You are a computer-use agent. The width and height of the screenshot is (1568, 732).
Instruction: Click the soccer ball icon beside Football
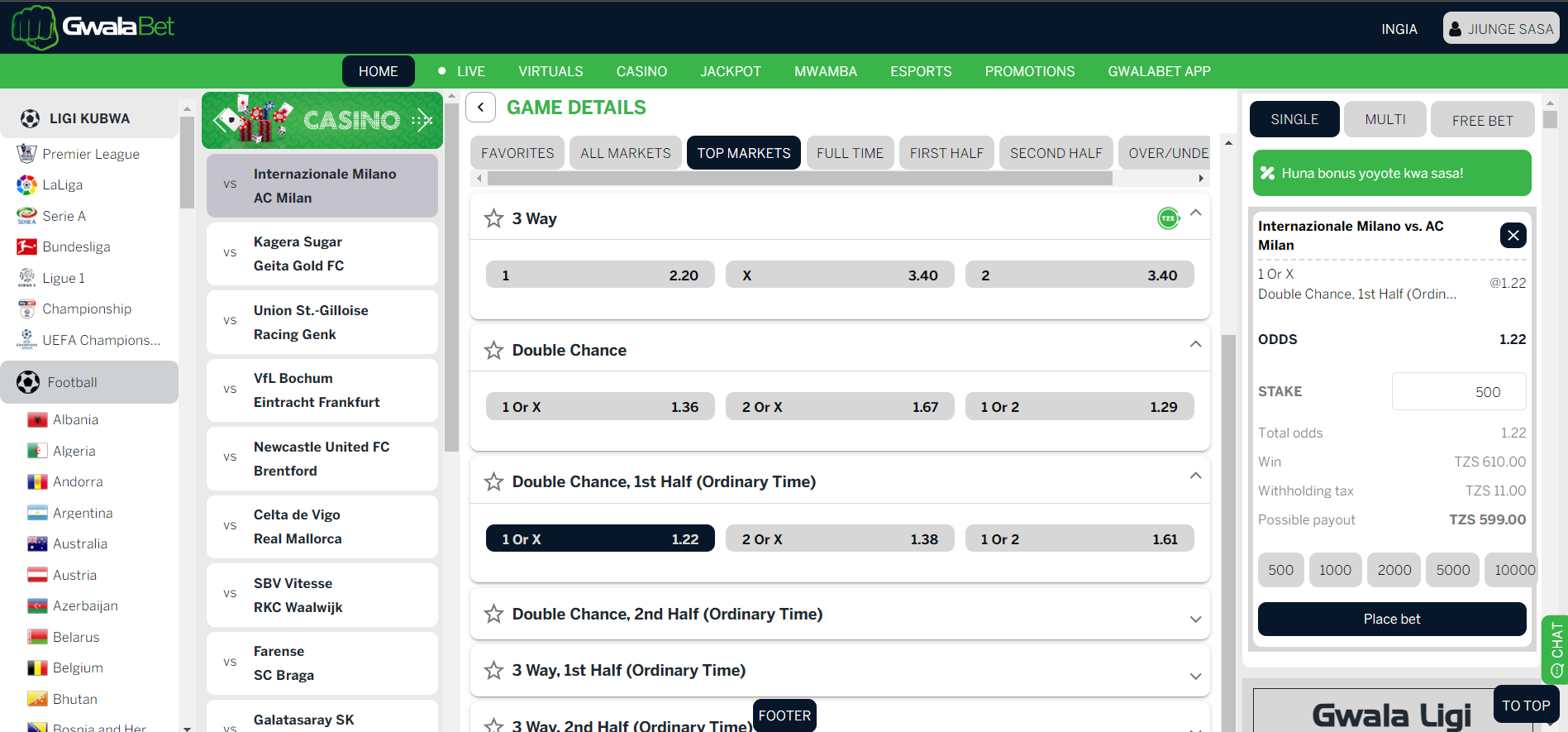tap(28, 382)
